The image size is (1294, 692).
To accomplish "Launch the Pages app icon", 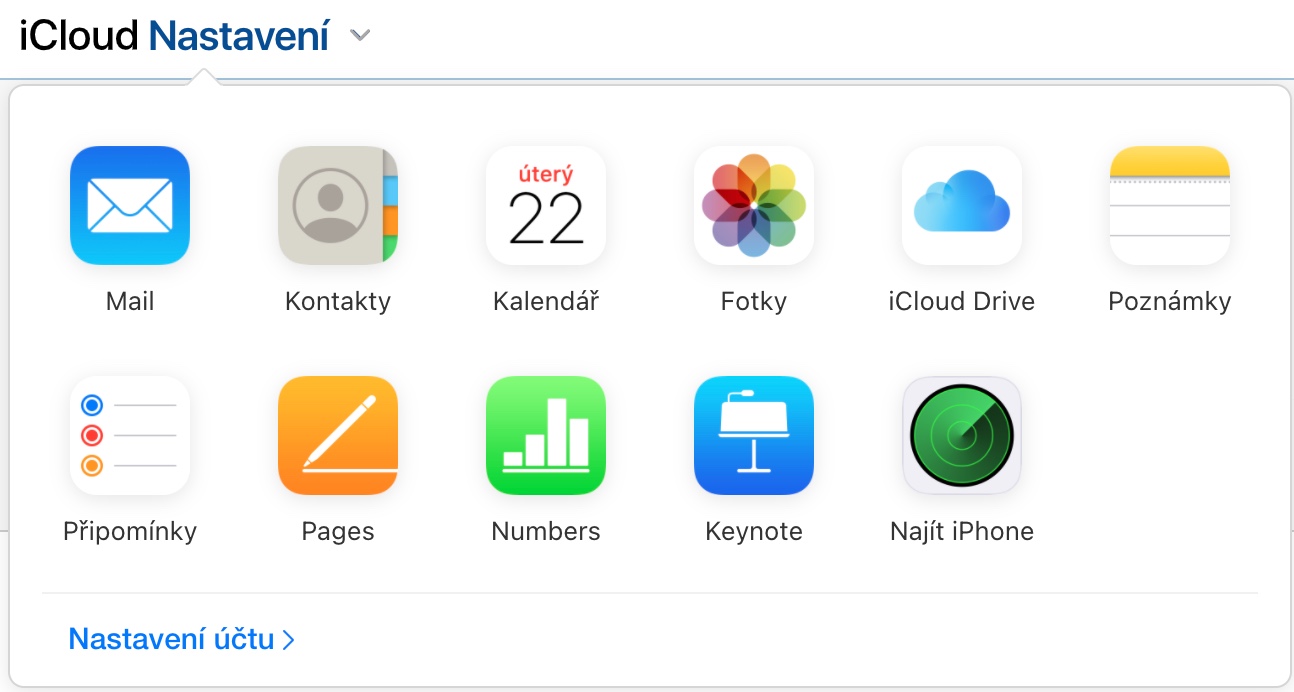I will [x=338, y=436].
